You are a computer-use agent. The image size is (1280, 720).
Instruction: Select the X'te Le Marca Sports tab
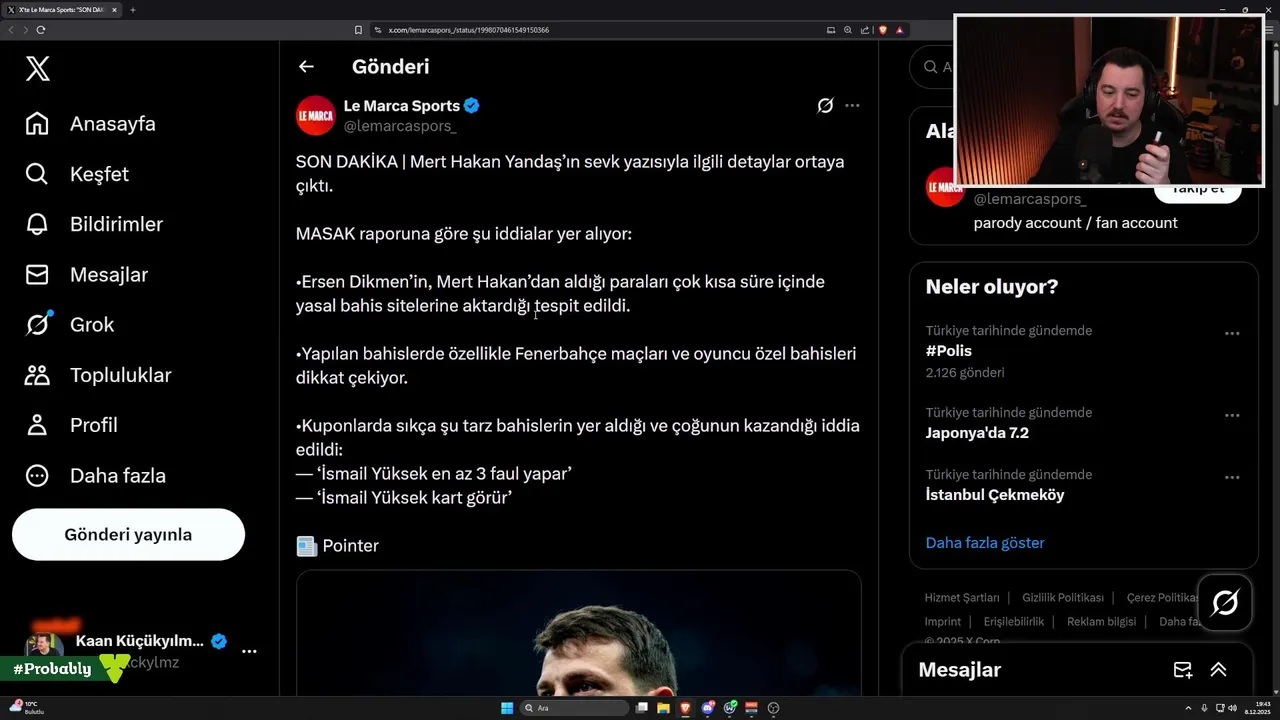62,10
